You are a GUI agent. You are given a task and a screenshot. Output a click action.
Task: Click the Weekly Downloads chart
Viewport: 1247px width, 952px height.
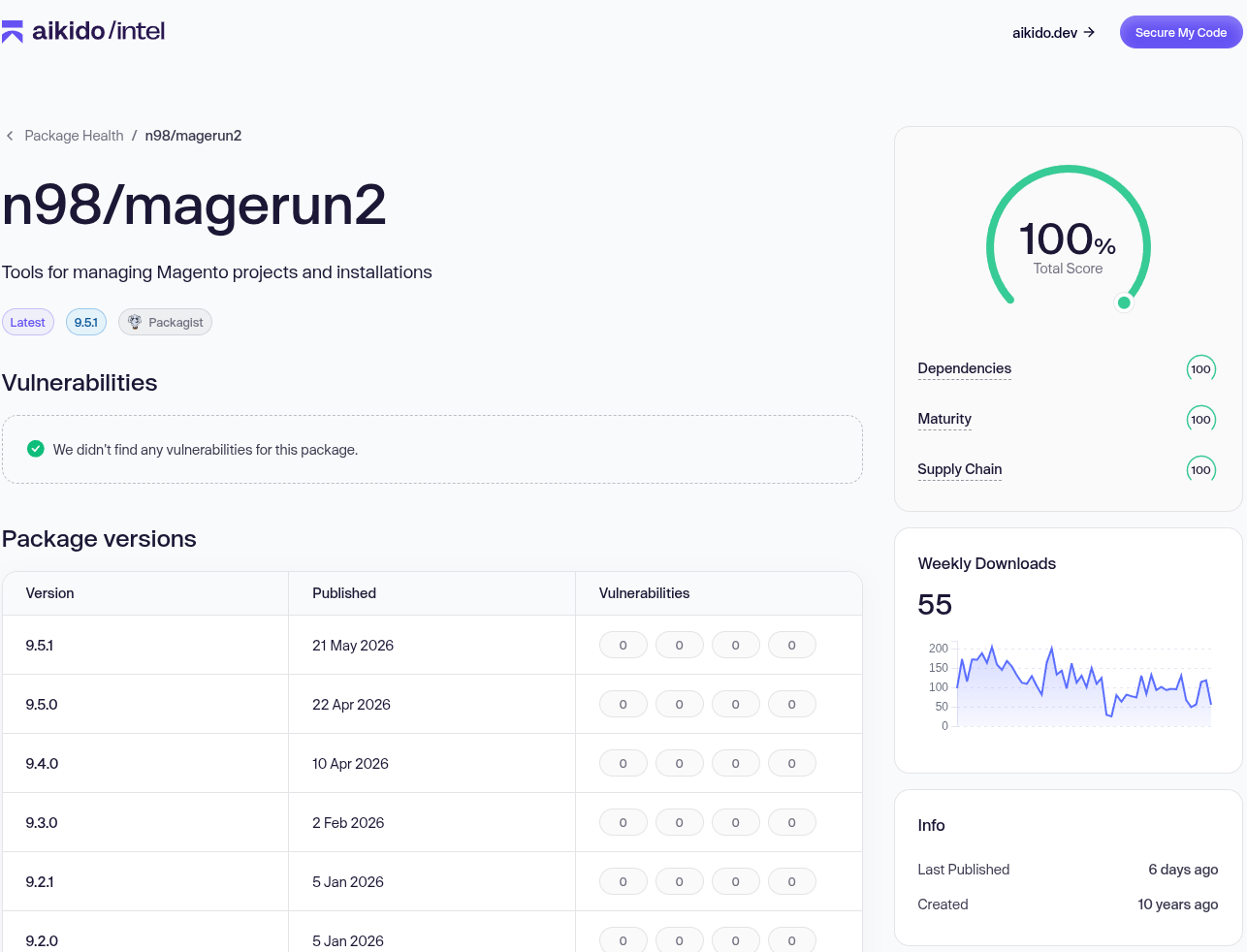coord(1070,686)
